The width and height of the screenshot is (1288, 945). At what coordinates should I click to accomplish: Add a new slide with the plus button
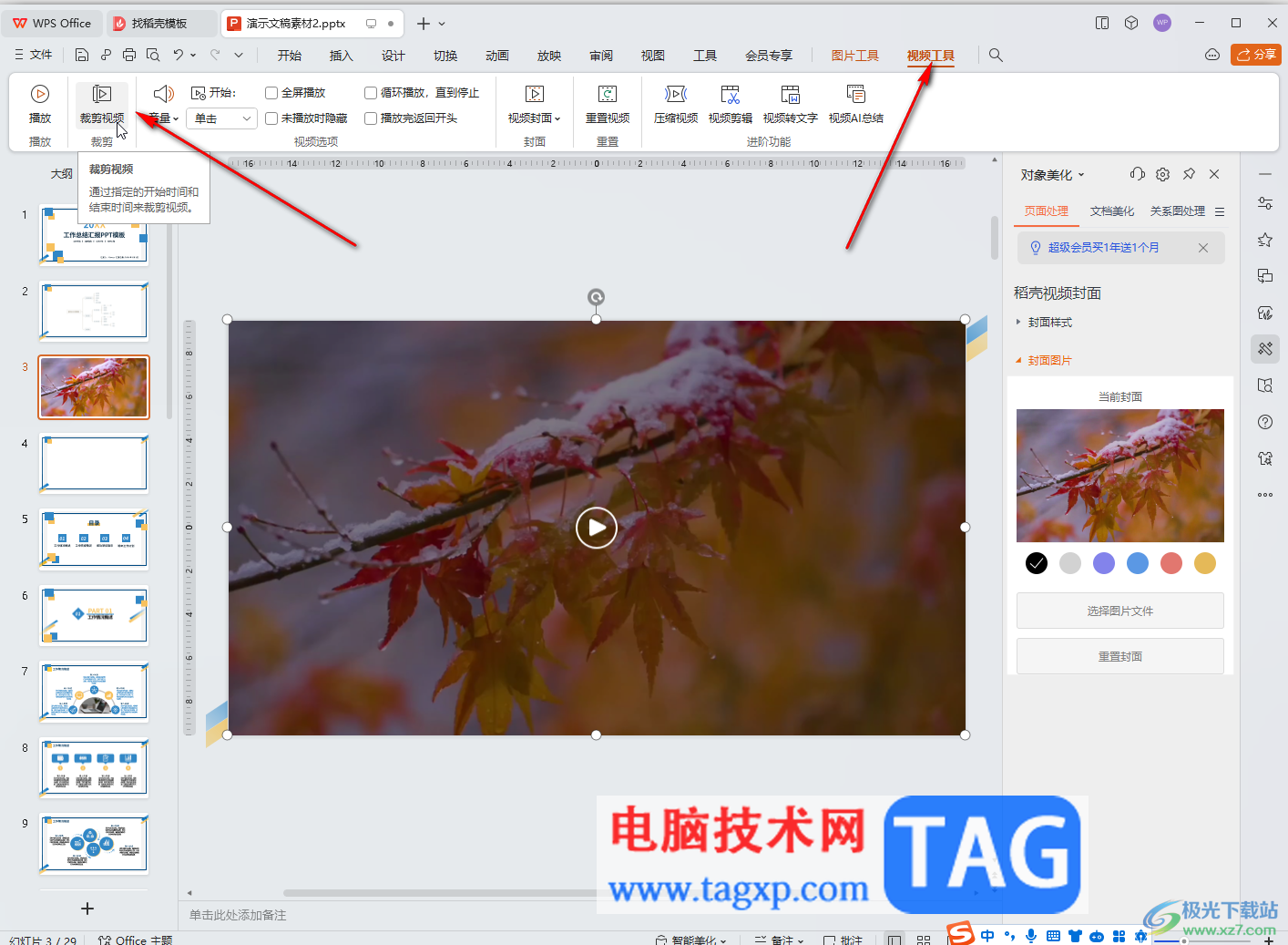point(87,909)
